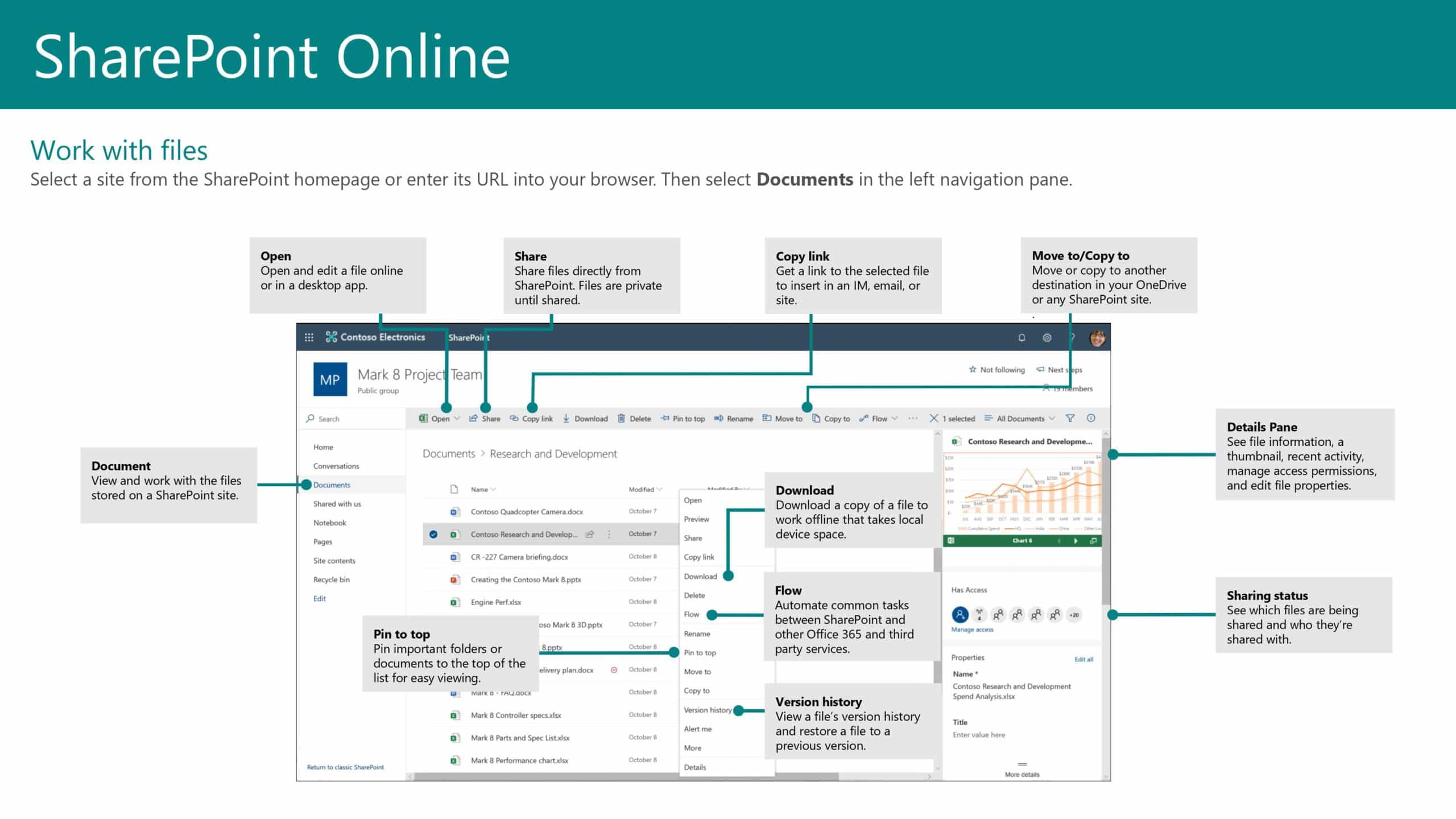Open the All Documents view dropdown

tap(1019, 419)
